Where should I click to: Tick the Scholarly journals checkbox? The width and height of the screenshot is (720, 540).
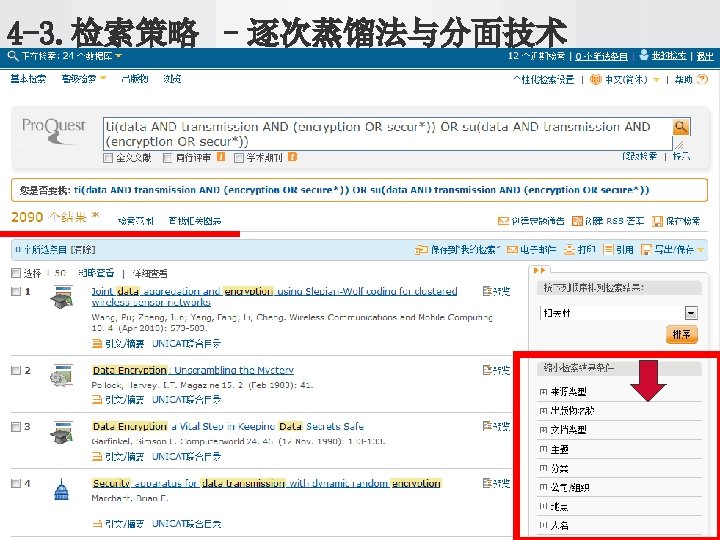pos(238,158)
